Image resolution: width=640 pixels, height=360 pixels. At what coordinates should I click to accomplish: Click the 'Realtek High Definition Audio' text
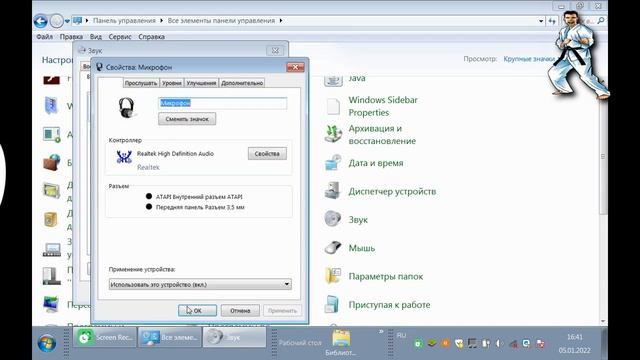pos(175,153)
